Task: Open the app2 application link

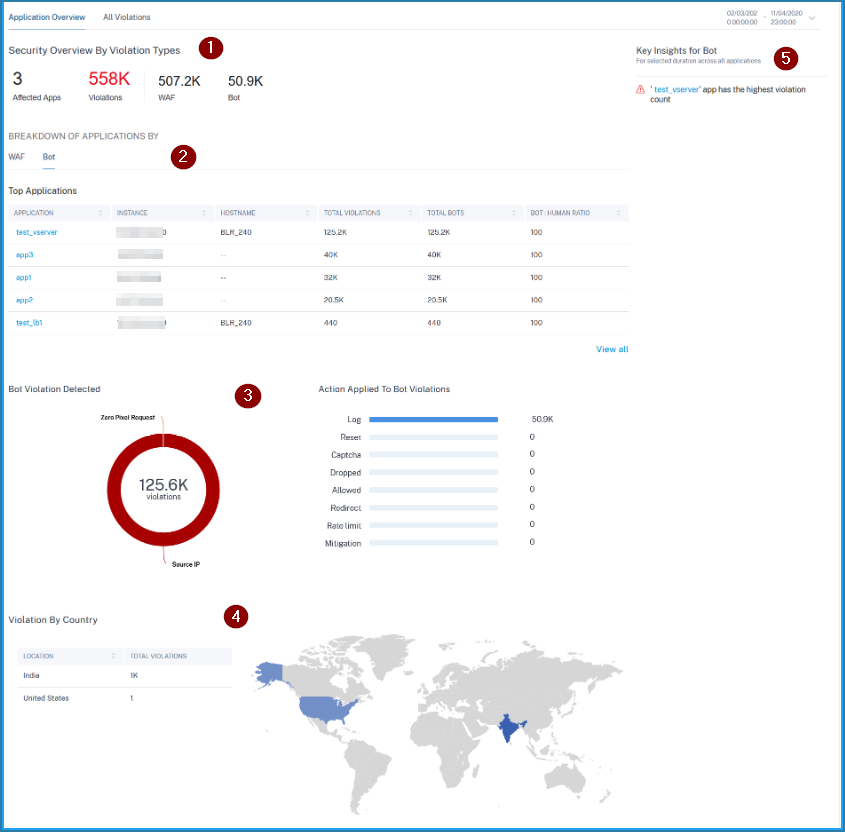Action: (24, 300)
